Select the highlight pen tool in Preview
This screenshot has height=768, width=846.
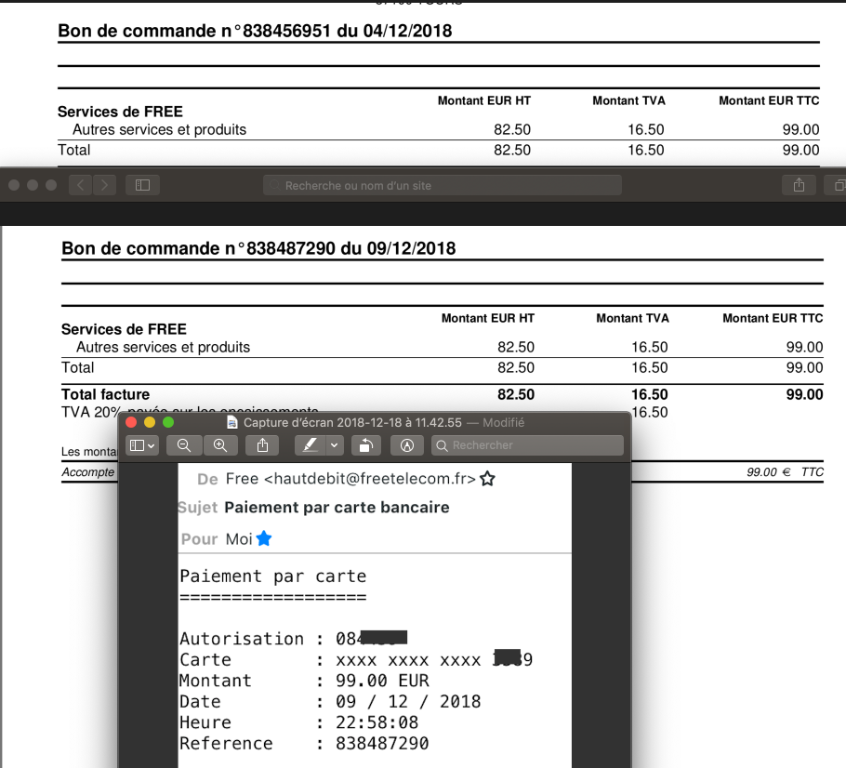tap(309, 445)
